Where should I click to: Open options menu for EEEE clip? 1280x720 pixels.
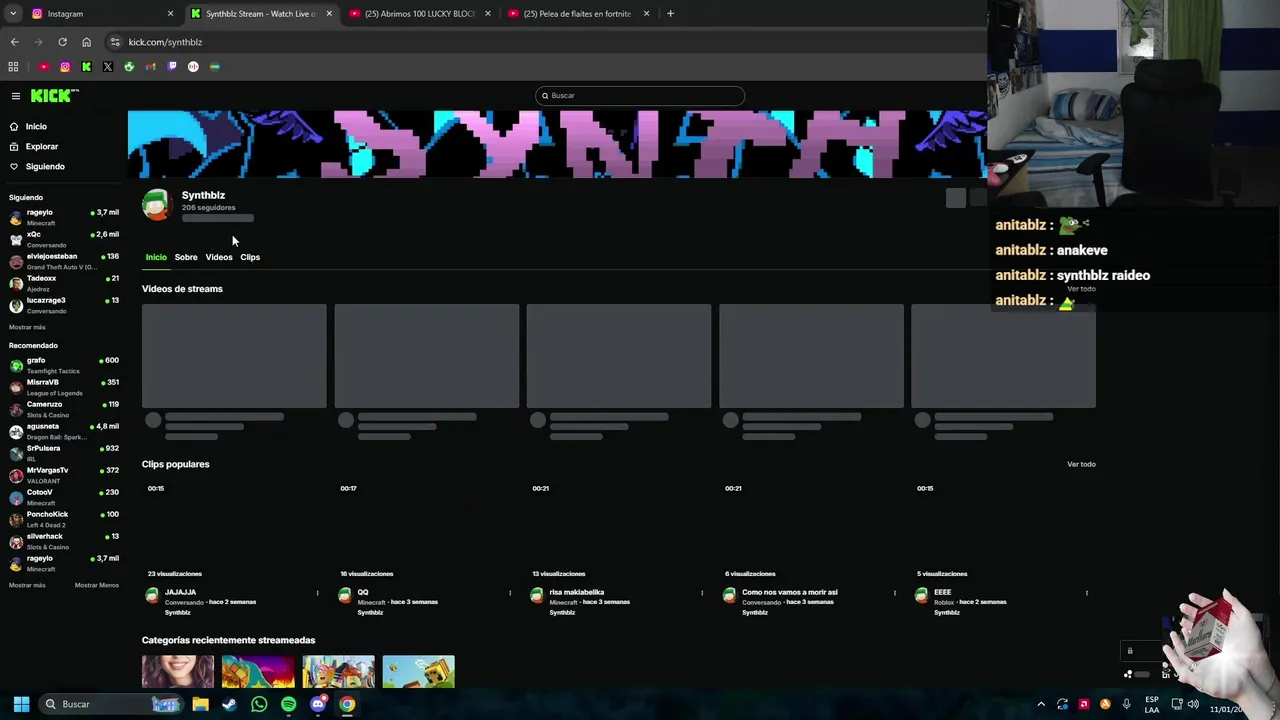pos(1086,593)
